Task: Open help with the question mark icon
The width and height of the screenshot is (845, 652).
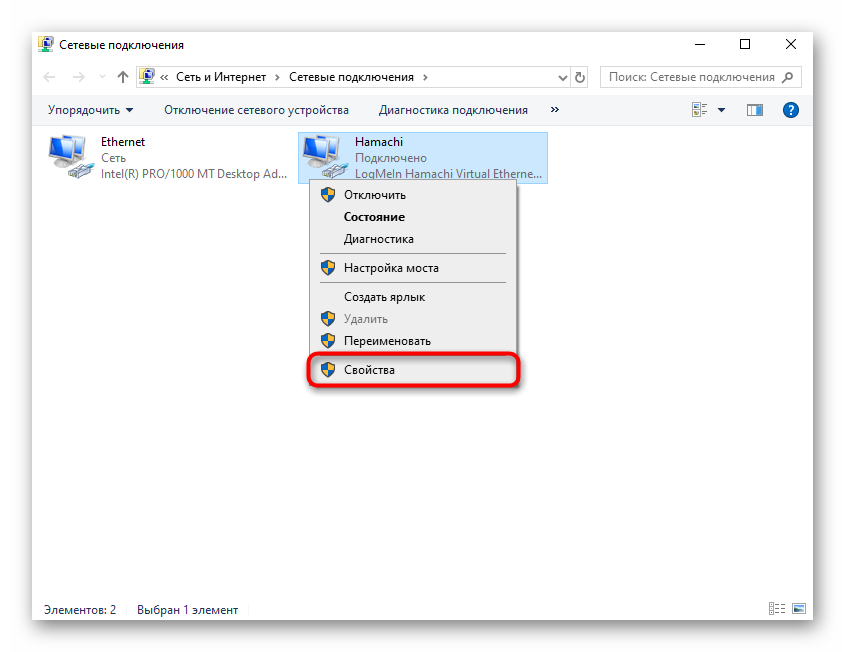Action: pos(791,110)
